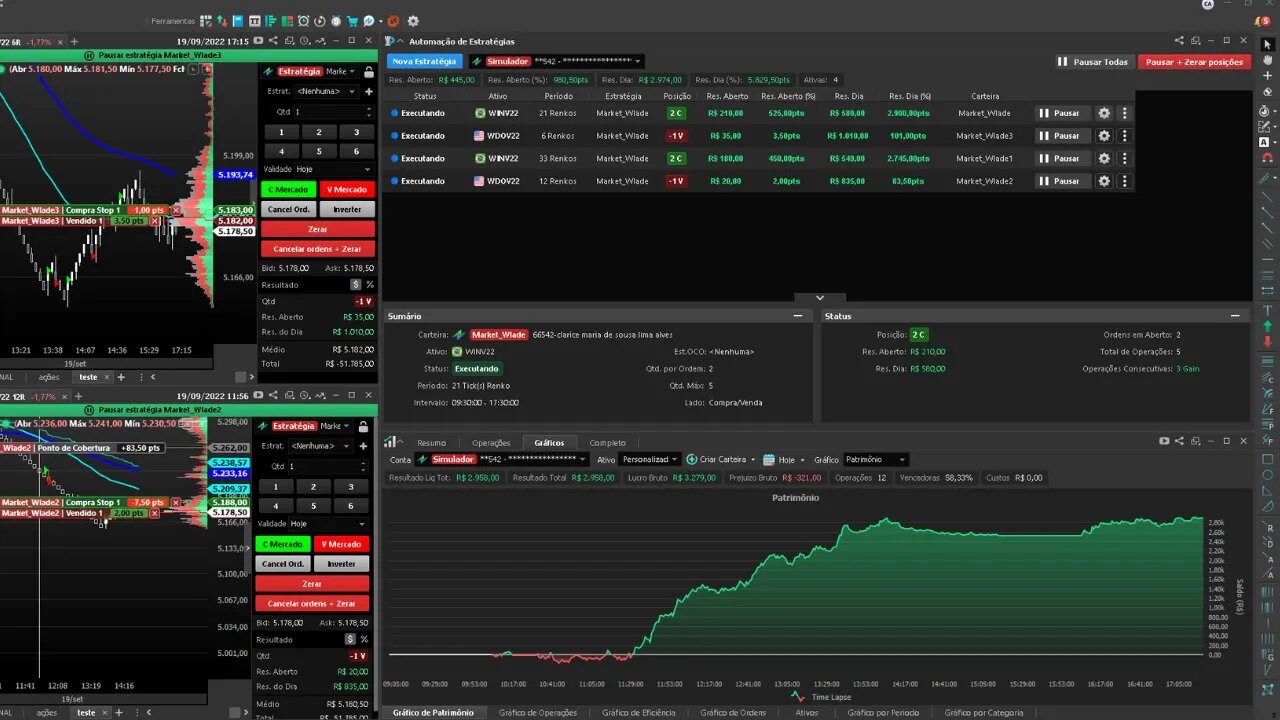Viewport: 1280px width, 720px height.
Task: Click the Zerar button in bottom order panel
Action: click(312, 584)
